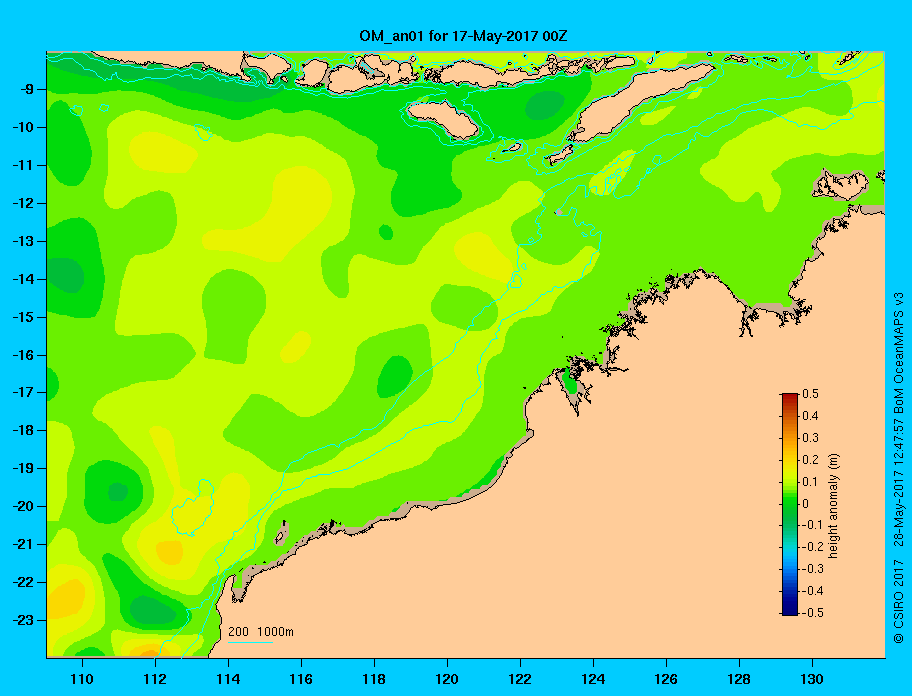Select the 0.1 colorbar value
Image resolution: width=912 pixels, height=696 pixels.
tap(811, 482)
